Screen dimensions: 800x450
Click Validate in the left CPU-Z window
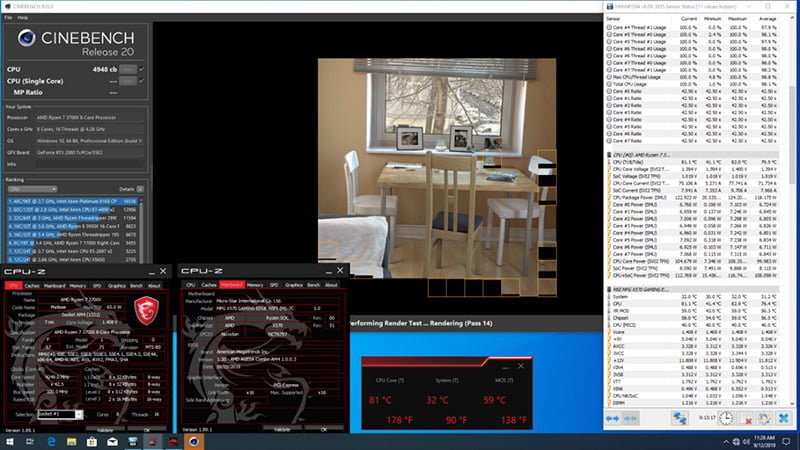point(105,430)
